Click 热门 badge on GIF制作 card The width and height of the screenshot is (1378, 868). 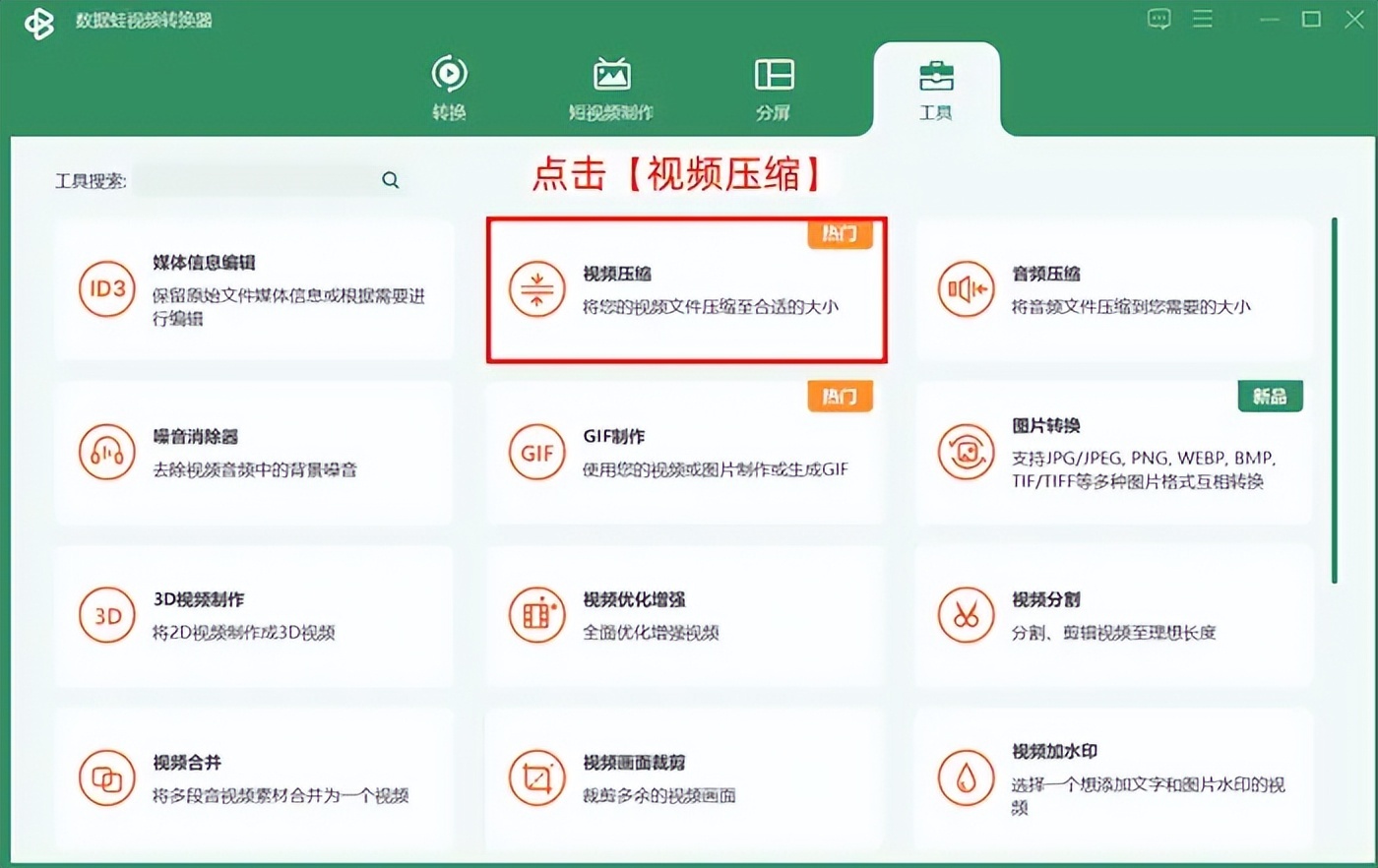coord(840,397)
